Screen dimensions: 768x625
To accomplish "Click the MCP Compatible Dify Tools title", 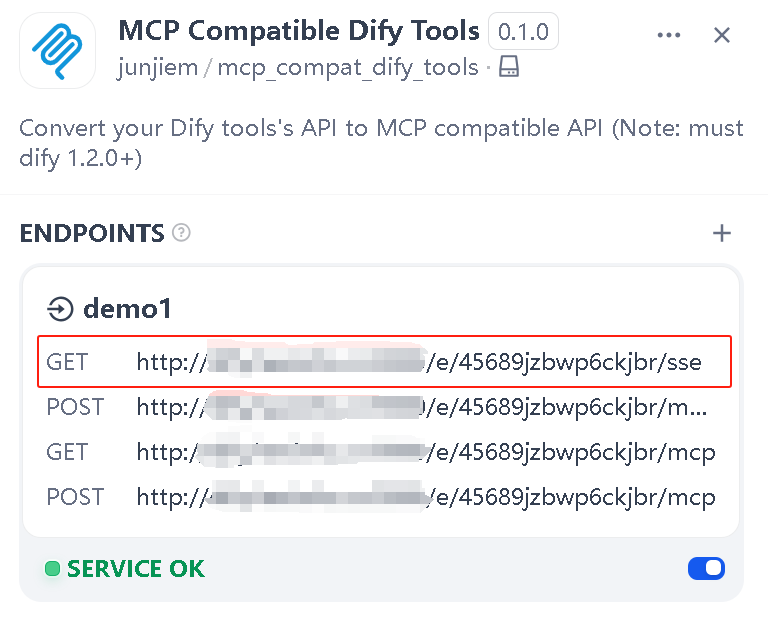I will pos(299,31).
